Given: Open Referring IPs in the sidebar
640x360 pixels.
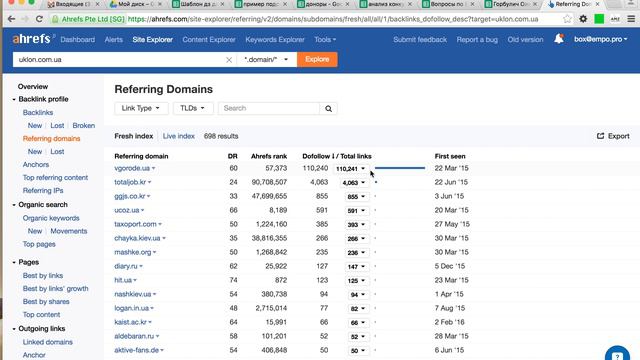Looking at the screenshot, I should click(x=43, y=191).
